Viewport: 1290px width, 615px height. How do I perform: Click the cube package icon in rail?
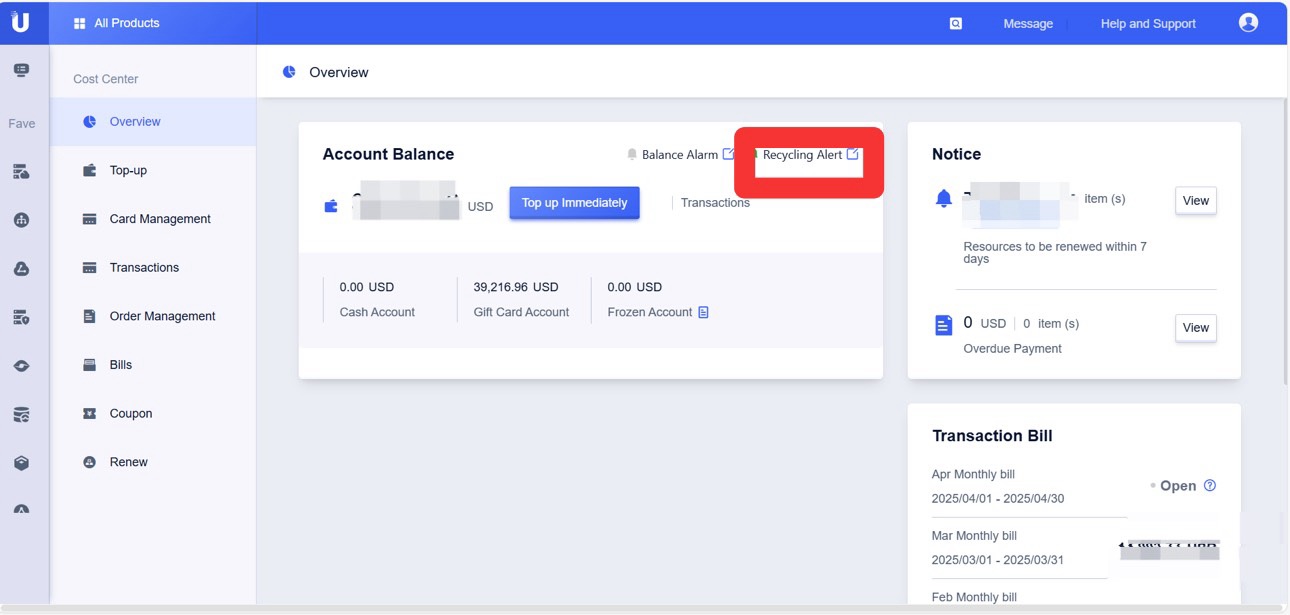tap(21, 463)
